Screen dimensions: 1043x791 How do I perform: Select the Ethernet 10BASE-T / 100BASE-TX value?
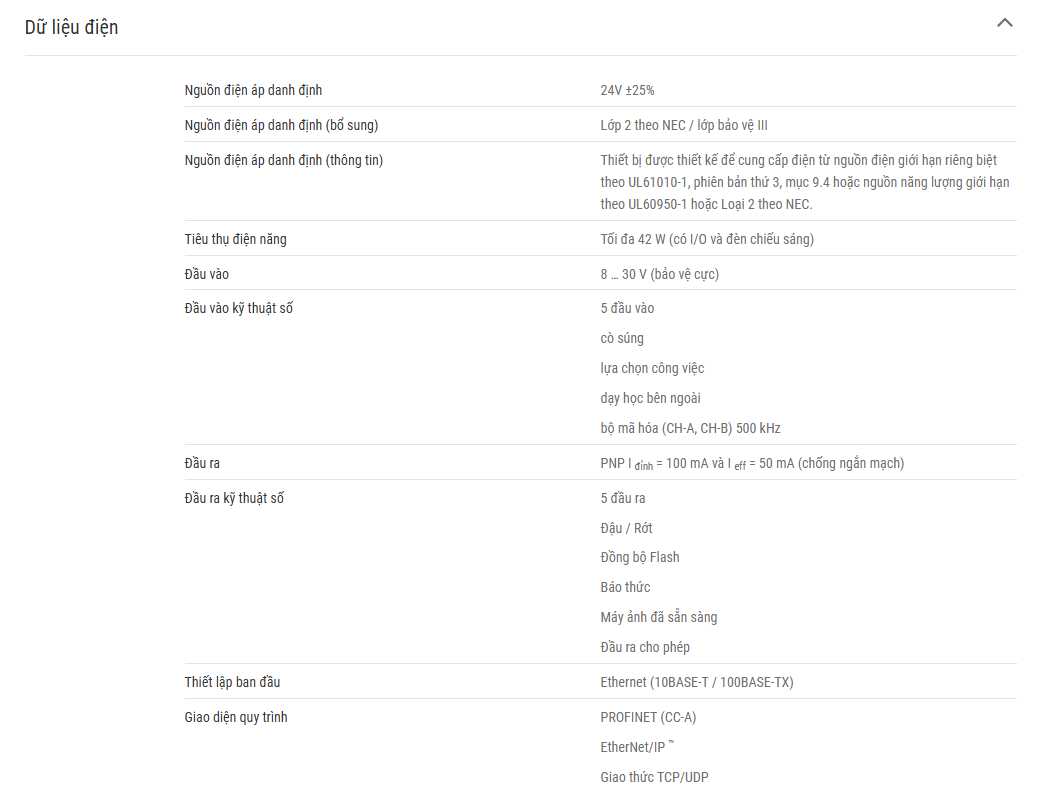coord(696,682)
